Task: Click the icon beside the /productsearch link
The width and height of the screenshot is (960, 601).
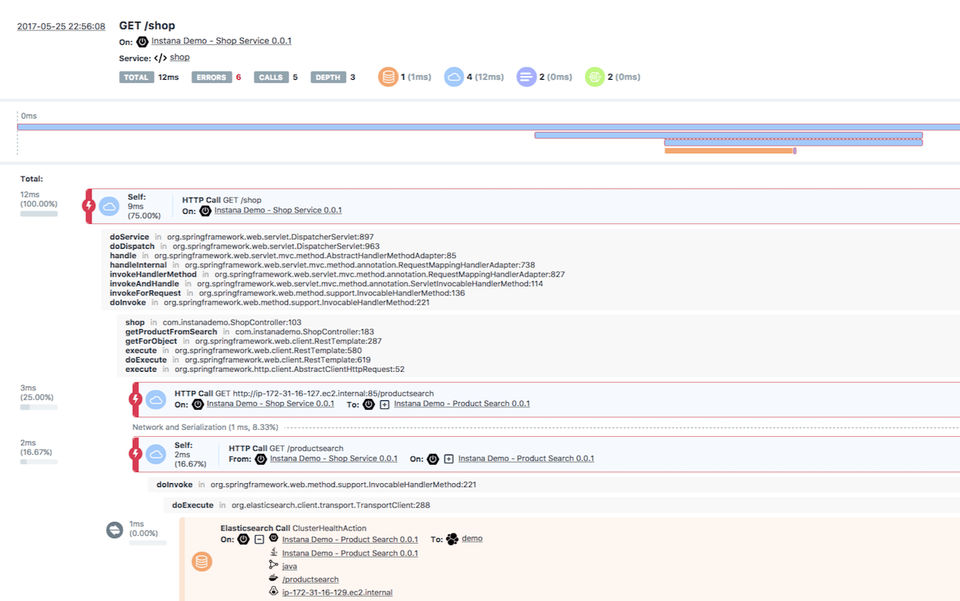Action: click(x=273, y=578)
